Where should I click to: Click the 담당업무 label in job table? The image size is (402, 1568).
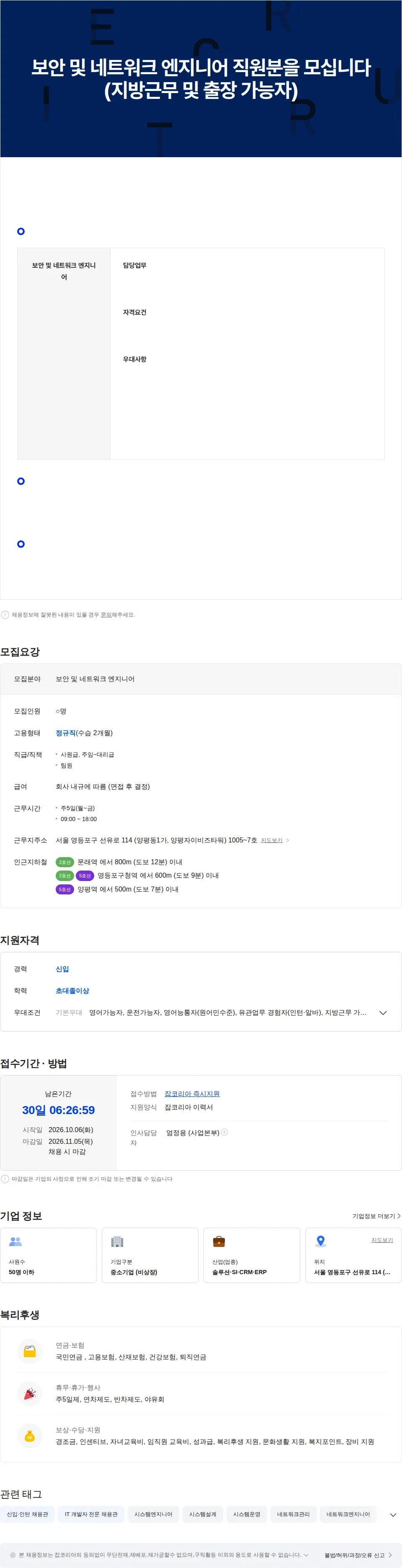(134, 265)
